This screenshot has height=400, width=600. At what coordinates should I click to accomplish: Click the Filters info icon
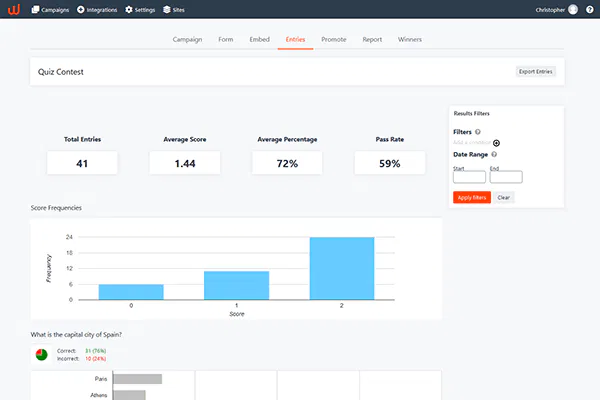[478, 132]
